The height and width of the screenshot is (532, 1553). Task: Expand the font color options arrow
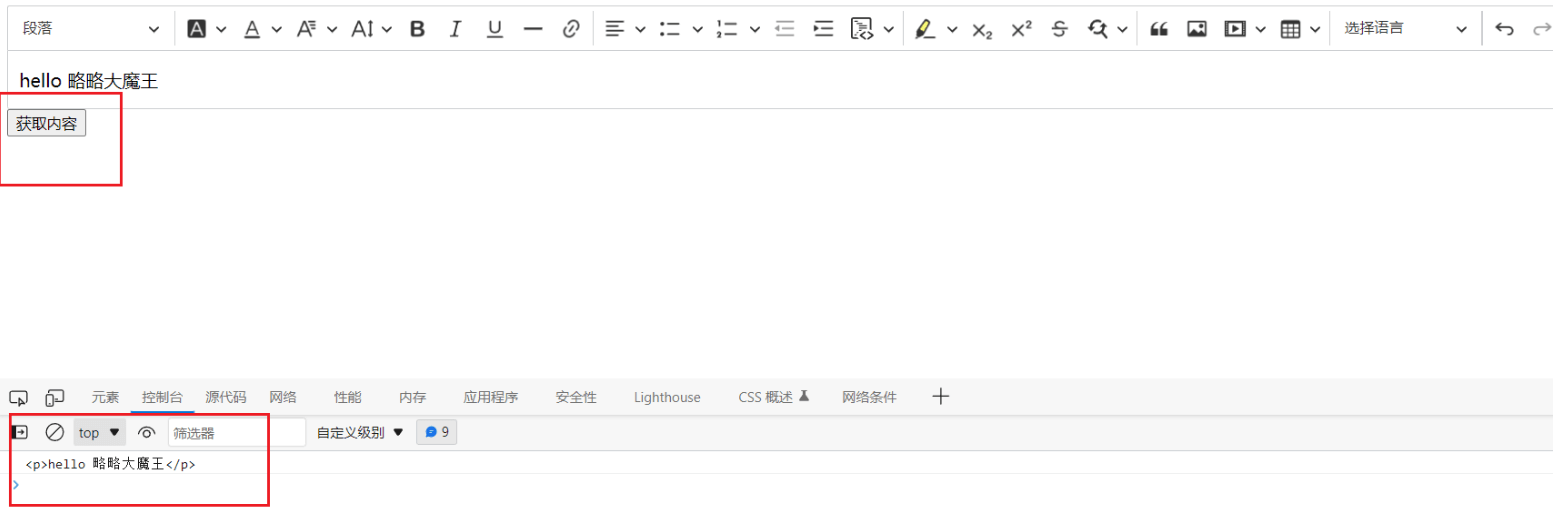pos(276,29)
